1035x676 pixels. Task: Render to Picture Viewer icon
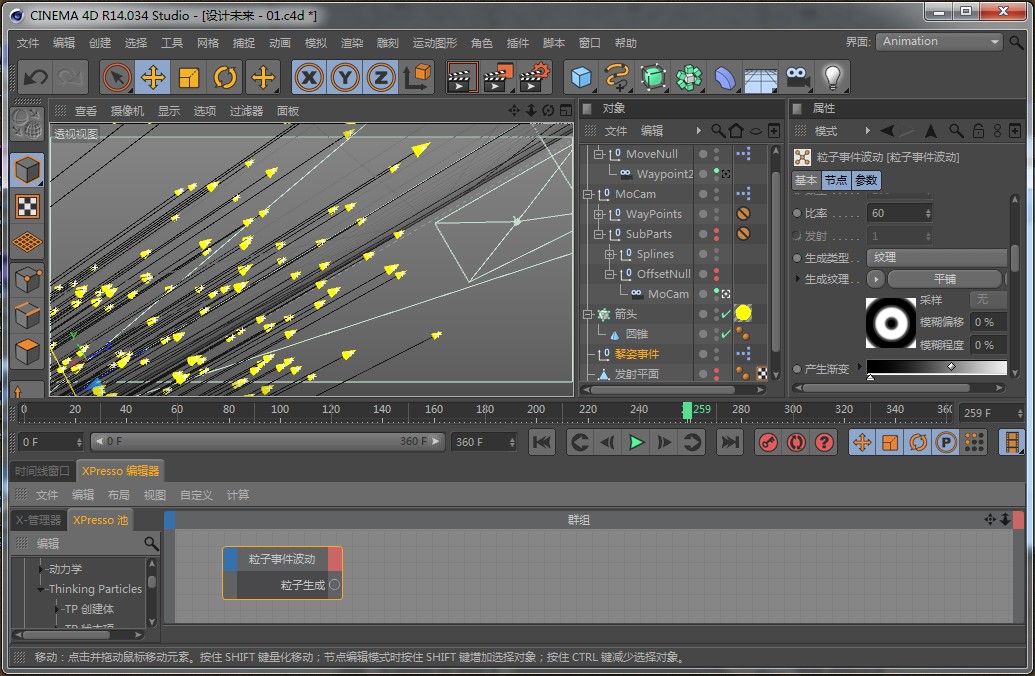498,78
